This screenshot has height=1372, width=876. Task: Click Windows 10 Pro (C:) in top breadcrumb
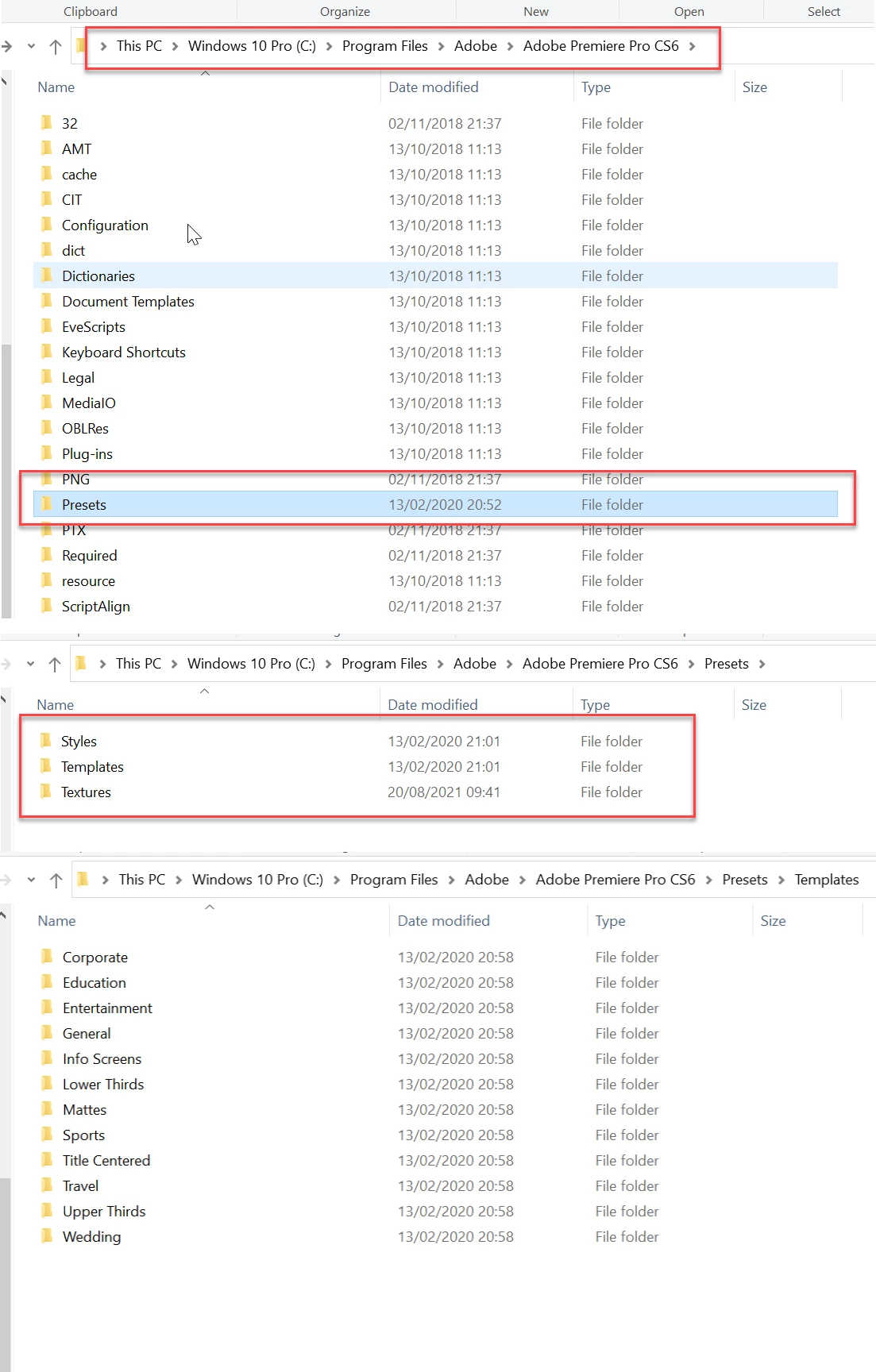click(x=252, y=46)
